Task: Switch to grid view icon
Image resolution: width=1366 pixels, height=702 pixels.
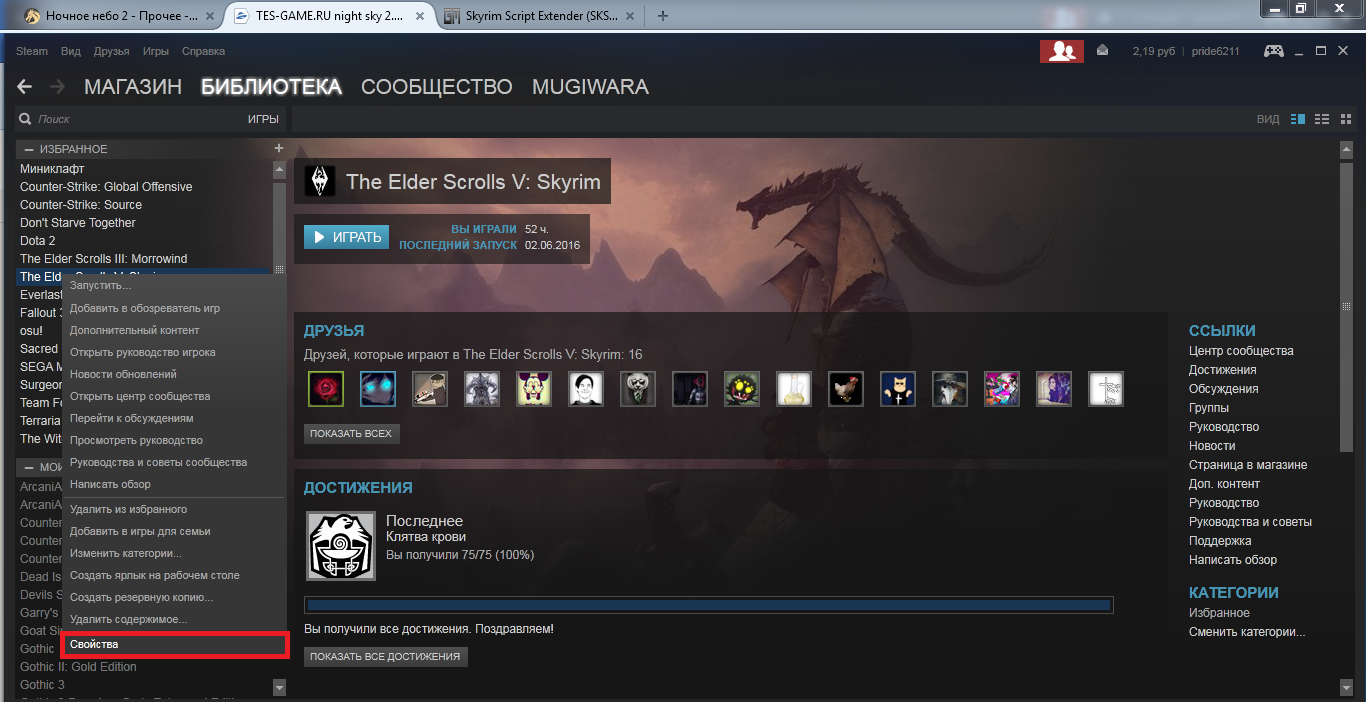Action: click(x=1344, y=119)
